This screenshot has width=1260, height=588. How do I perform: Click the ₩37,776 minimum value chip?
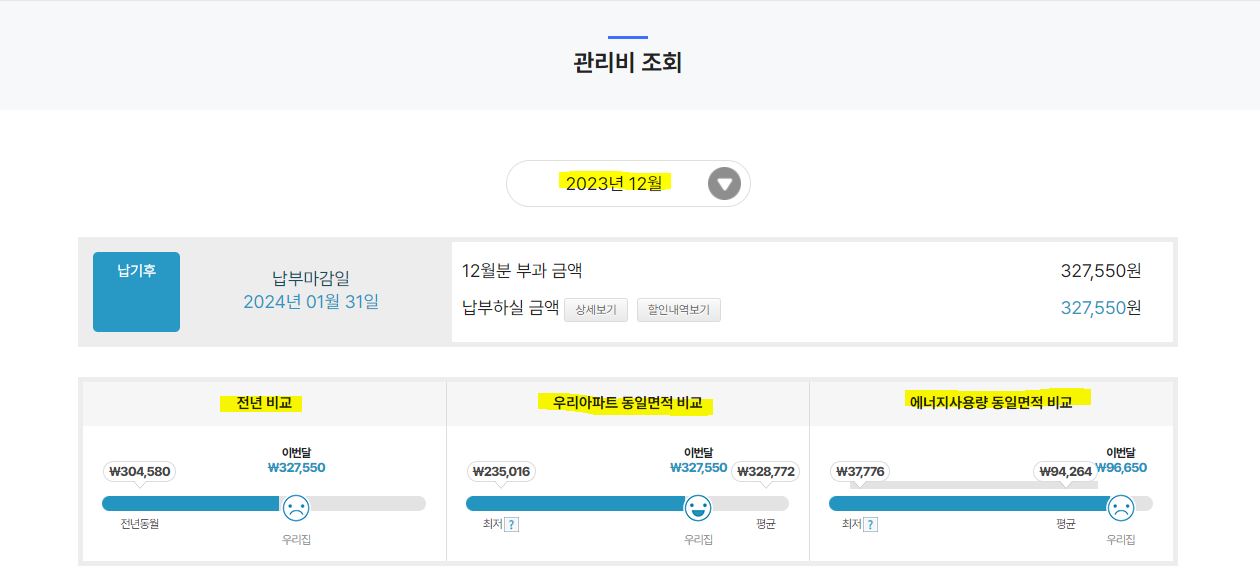tap(860, 470)
